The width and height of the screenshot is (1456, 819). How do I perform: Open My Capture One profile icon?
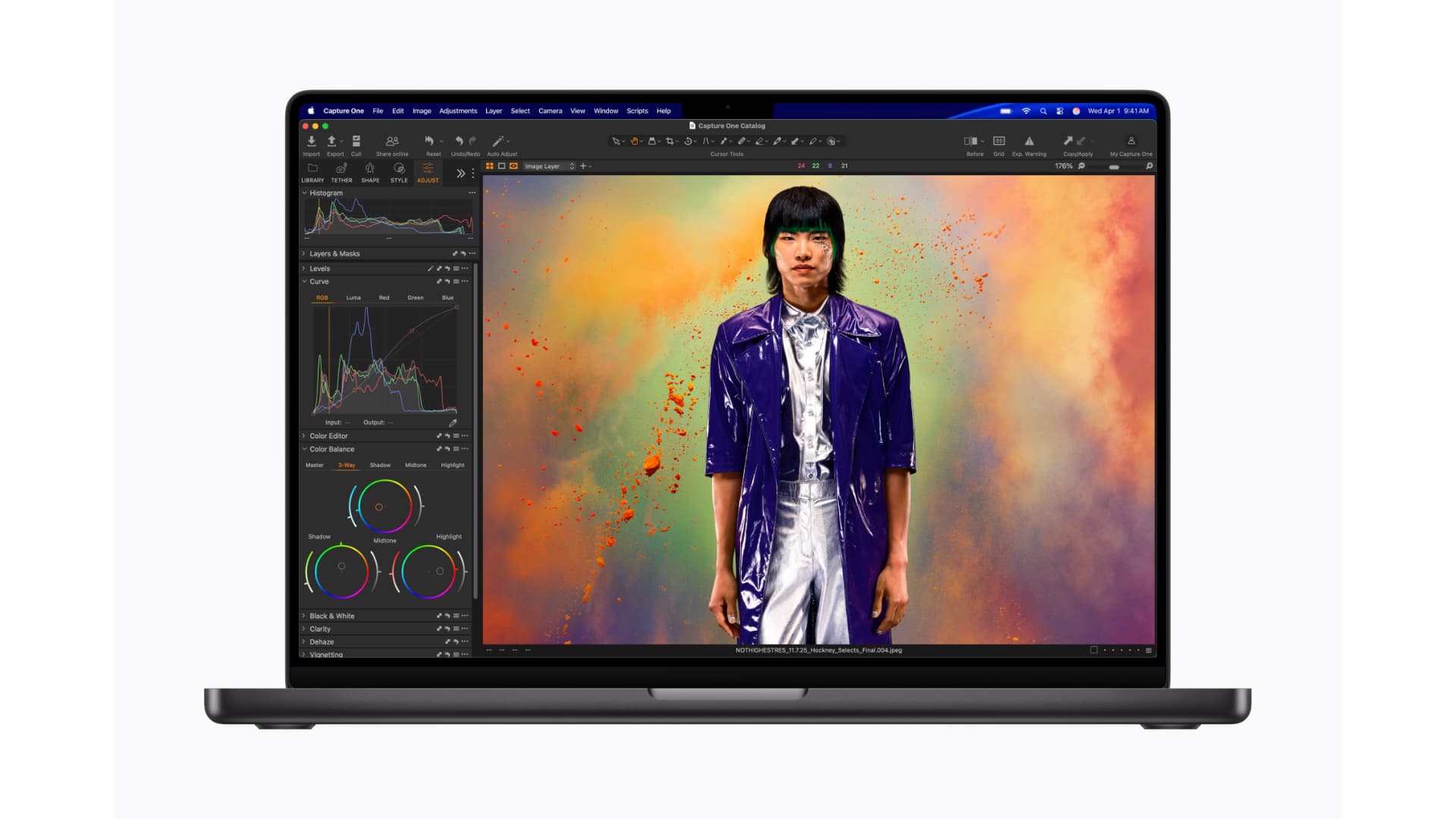tap(1131, 142)
